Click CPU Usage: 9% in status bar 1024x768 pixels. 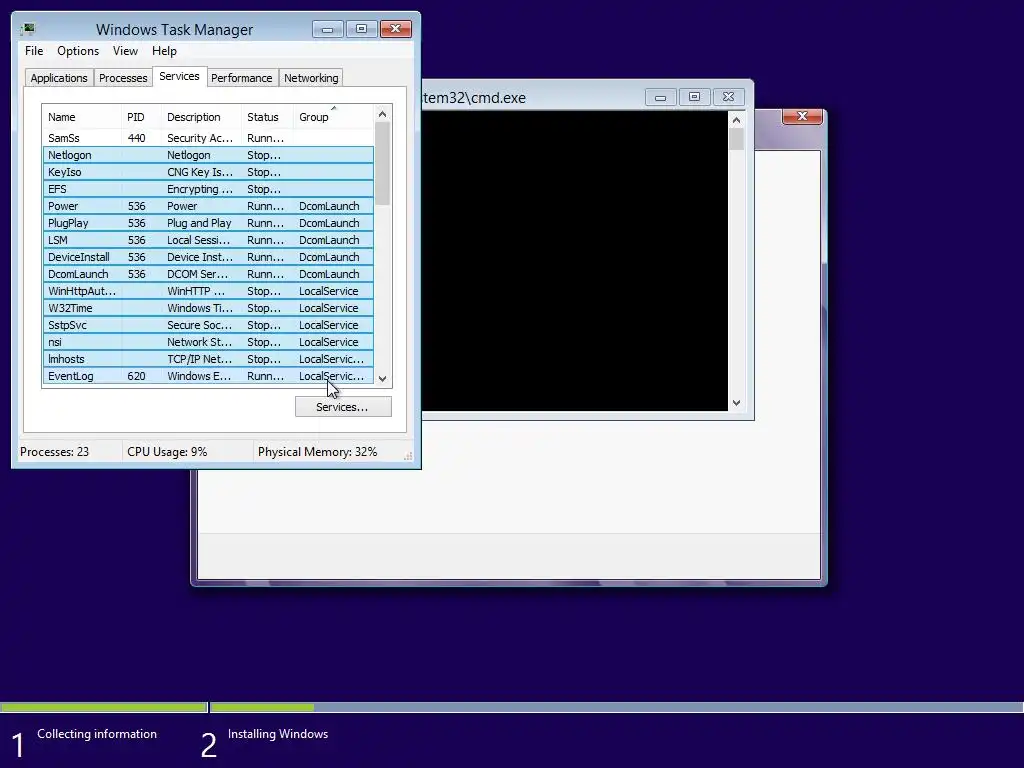[167, 452]
